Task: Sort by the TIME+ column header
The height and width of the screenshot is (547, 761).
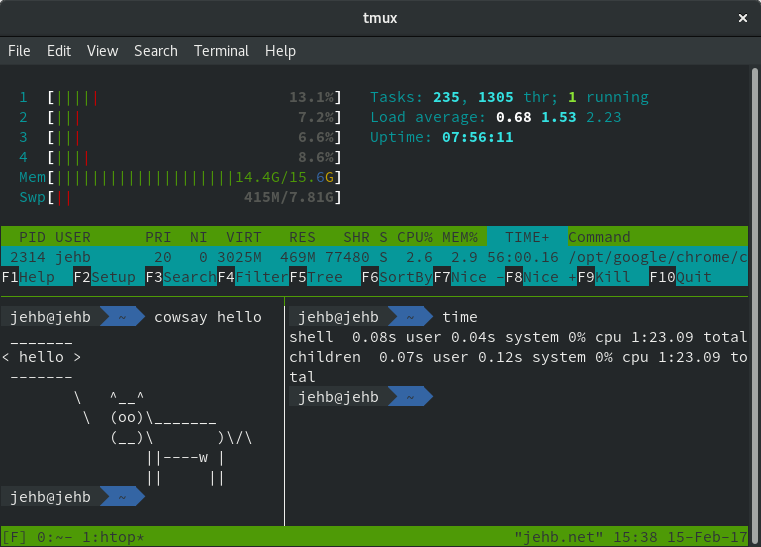Action: [x=527, y=237]
